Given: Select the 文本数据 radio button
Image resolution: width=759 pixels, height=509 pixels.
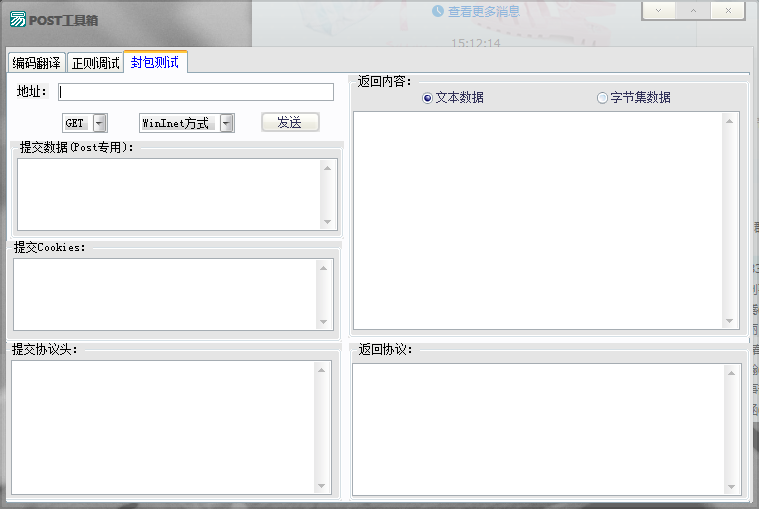Looking at the screenshot, I should (x=427, y=98).
